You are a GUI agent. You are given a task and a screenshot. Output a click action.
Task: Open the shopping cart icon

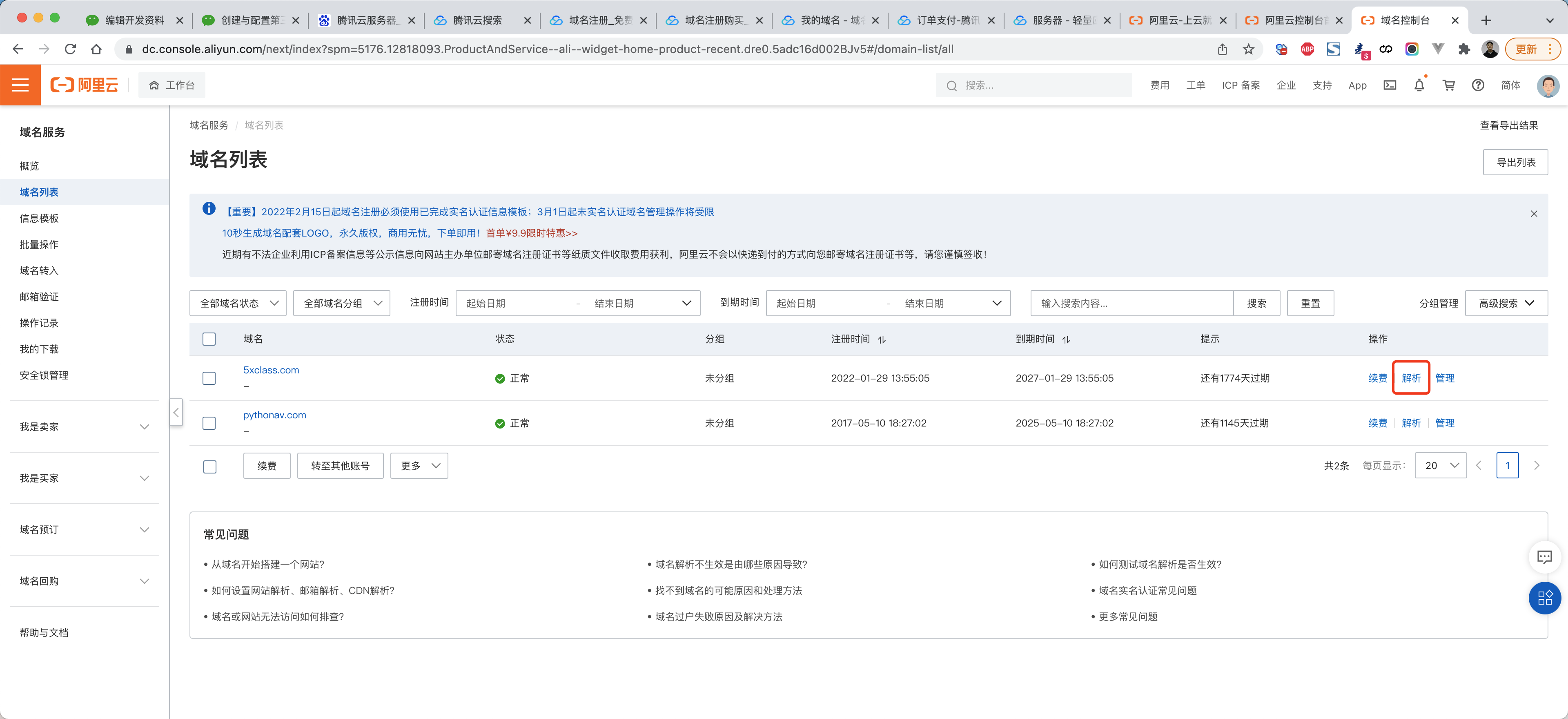click(x=1448, y=85)
